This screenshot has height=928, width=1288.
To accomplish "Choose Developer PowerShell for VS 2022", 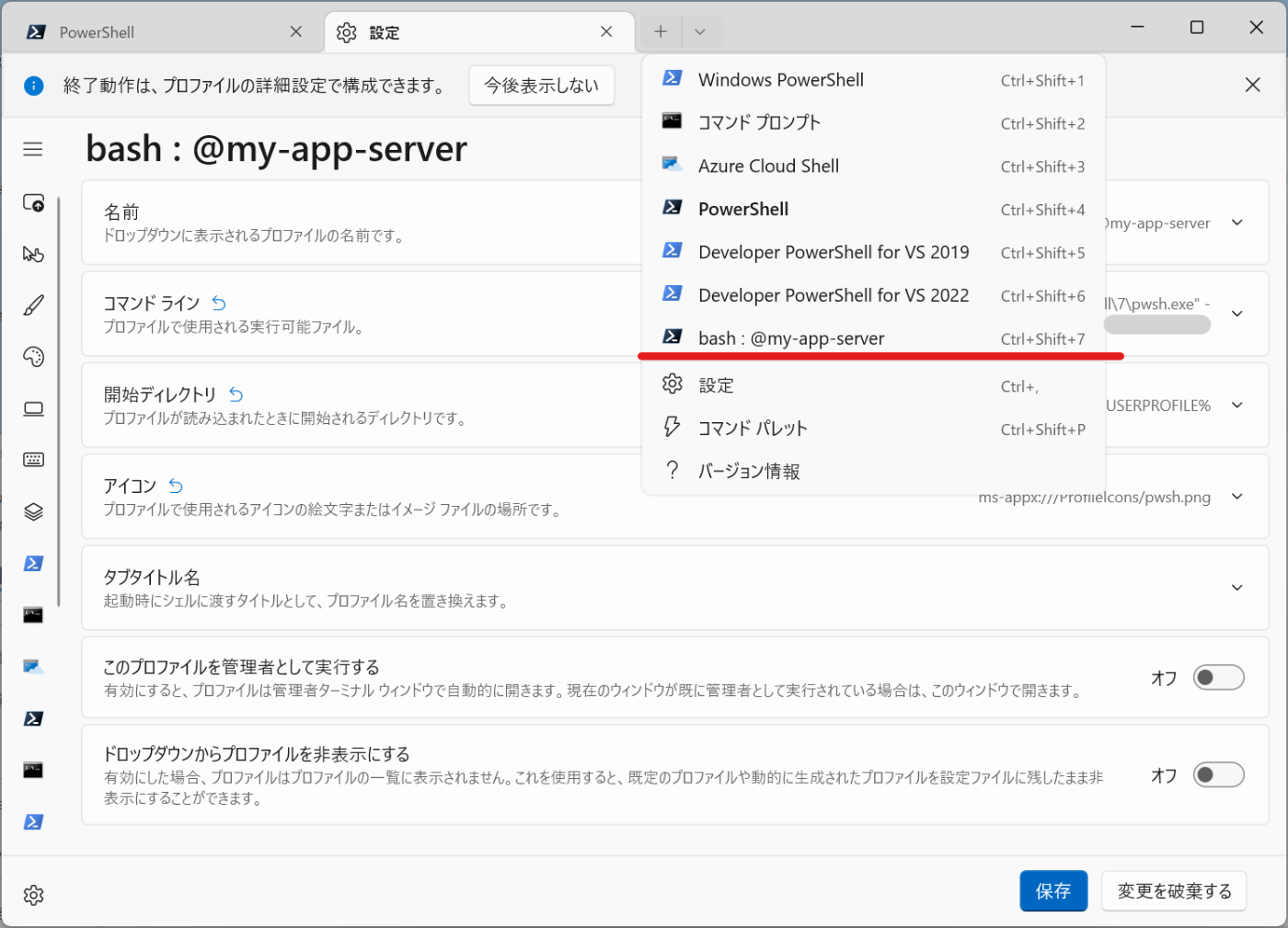I will [873, 296].
